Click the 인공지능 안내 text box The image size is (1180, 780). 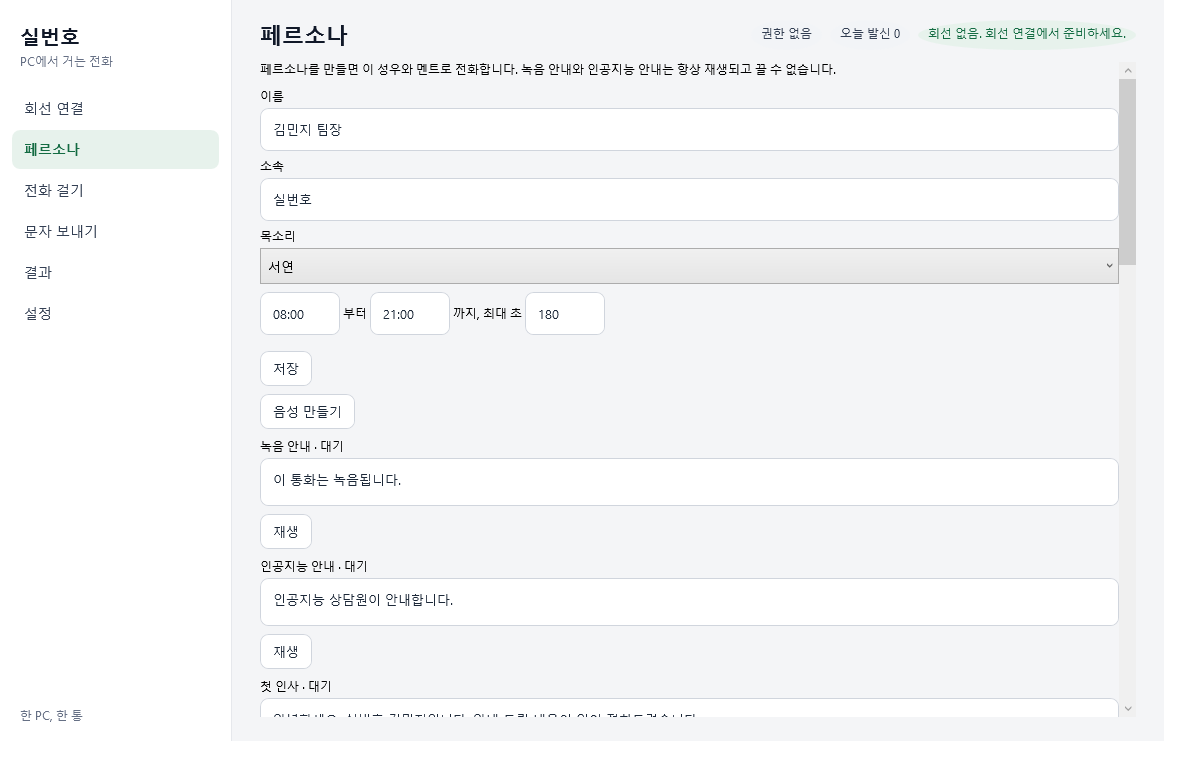[x=689, y=602]
